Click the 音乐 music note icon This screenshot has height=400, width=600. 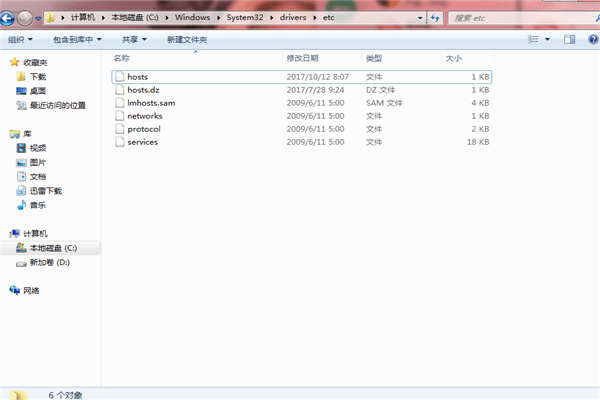(x=21, y=205)
